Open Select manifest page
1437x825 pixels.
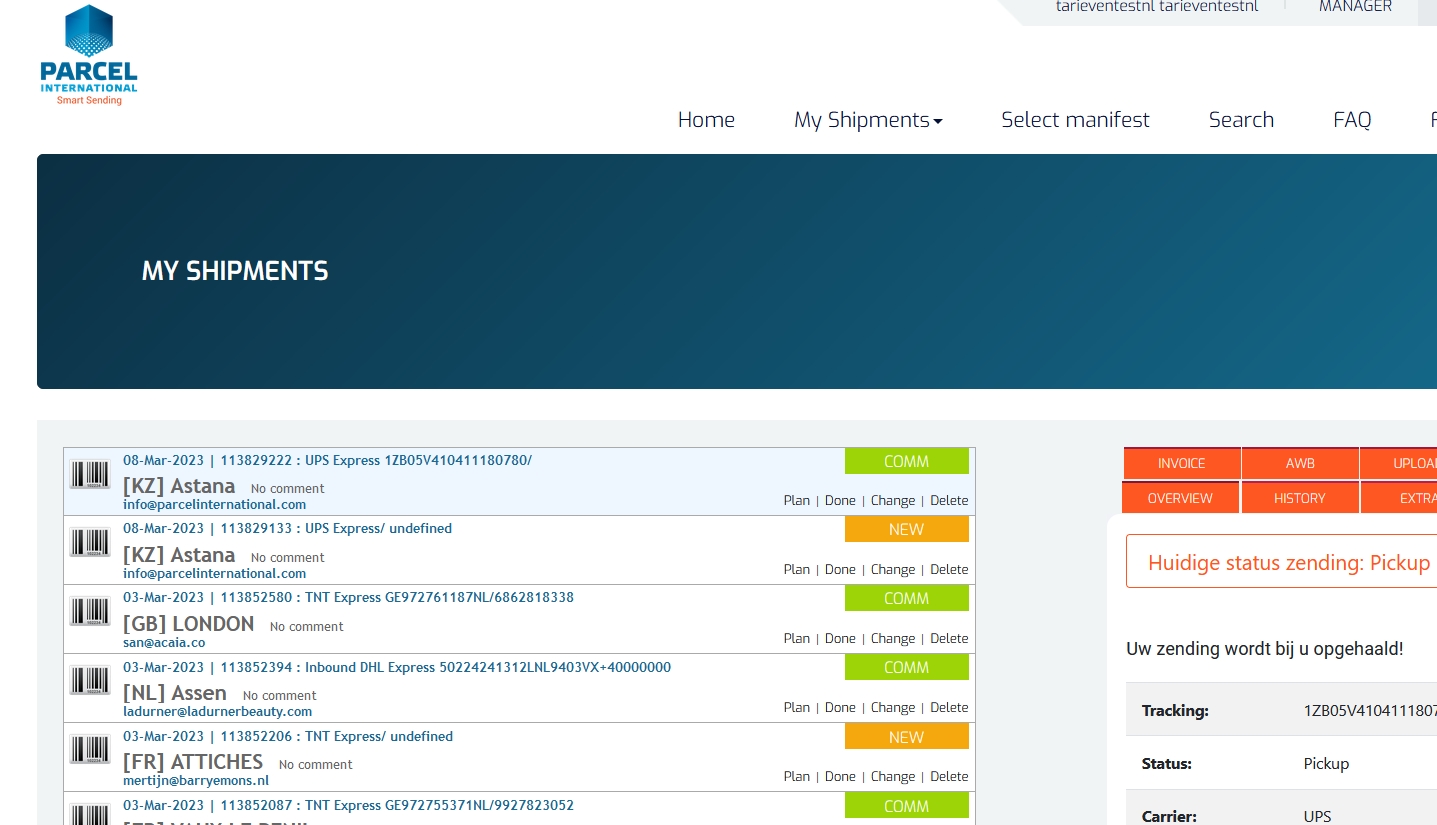tap(1075, 120)
